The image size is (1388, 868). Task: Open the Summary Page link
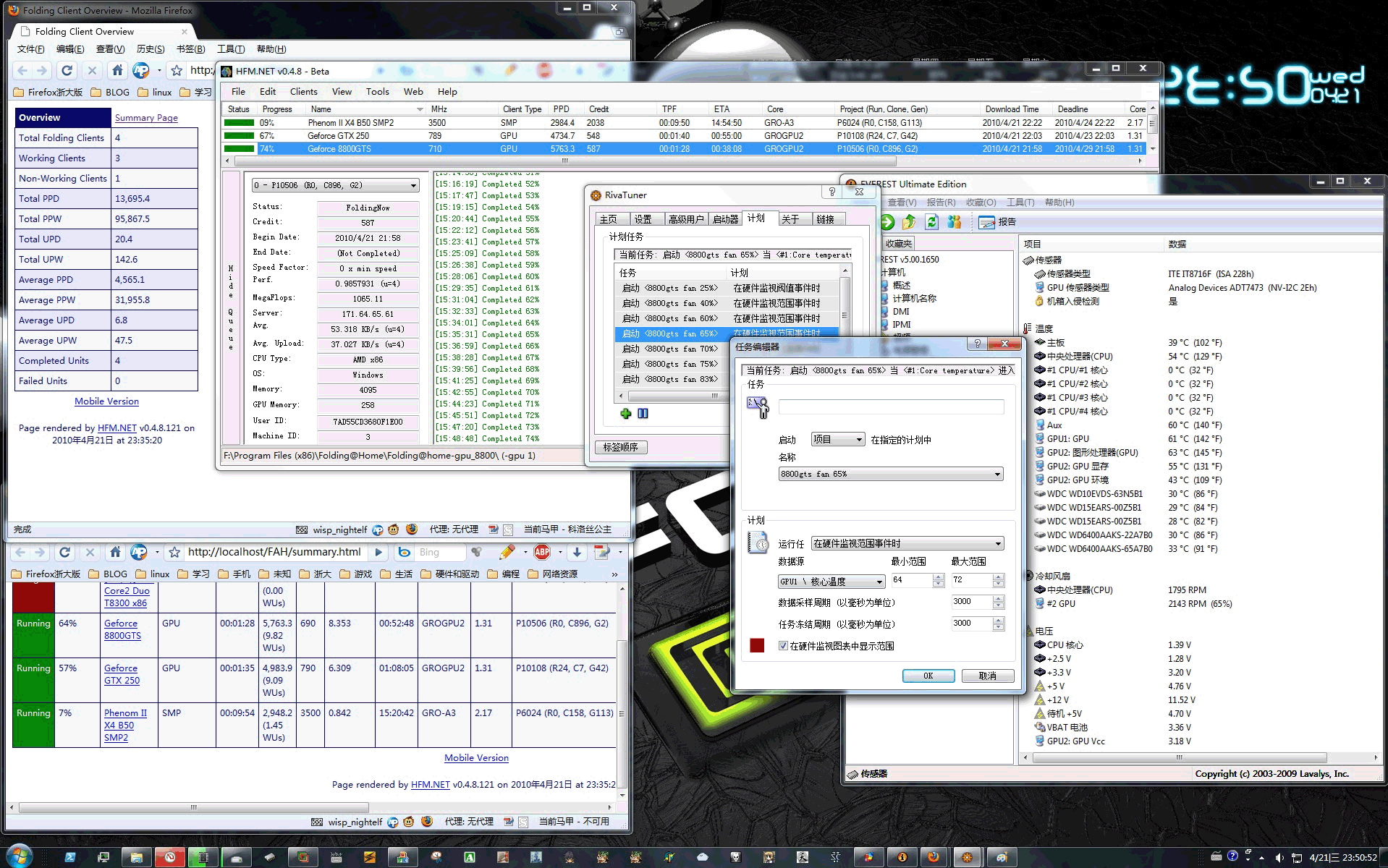pos(146,118)
